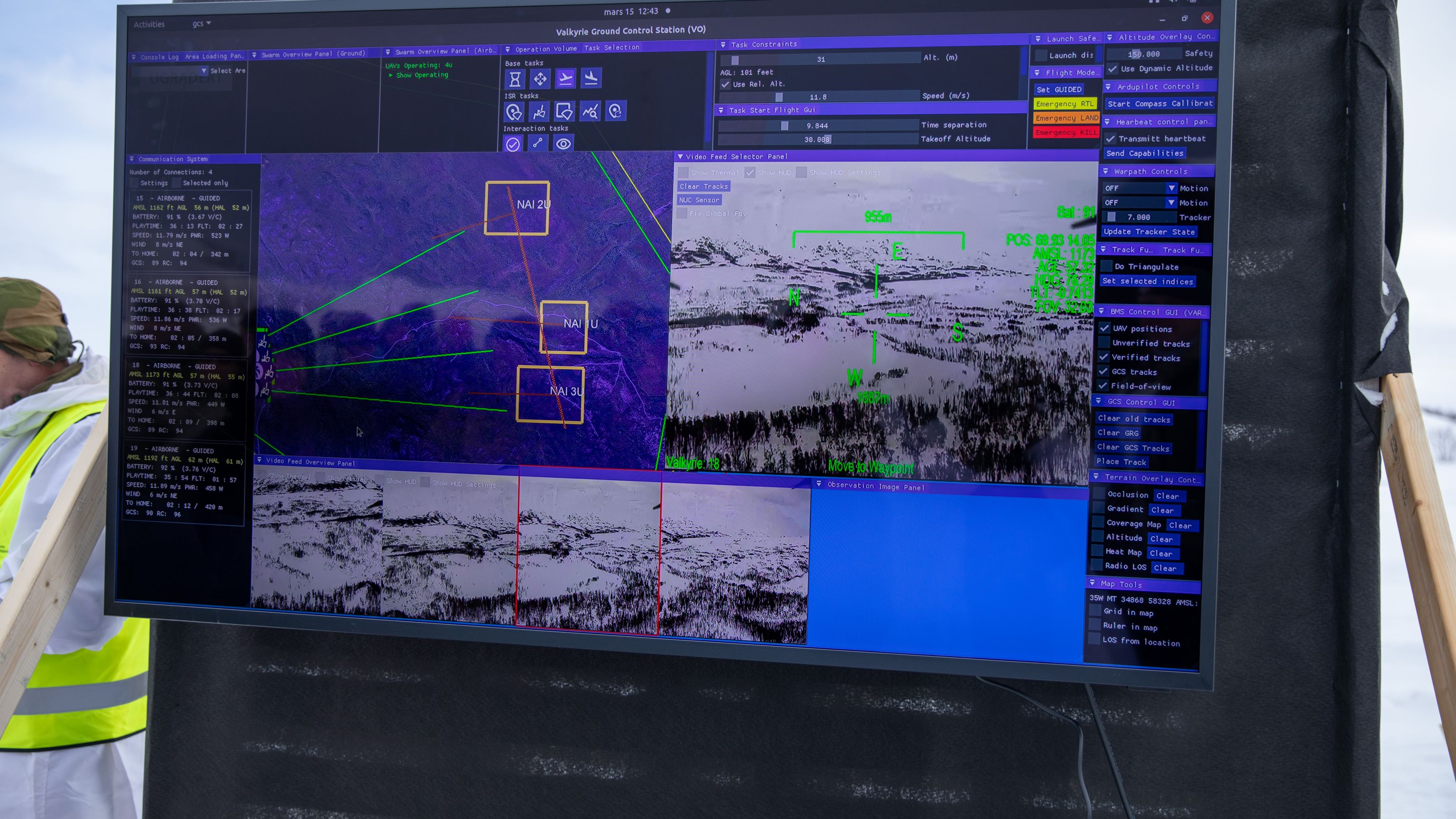This screenshot has width=1456, height=819.
Task: Select the checkmark circle interaction task
Action: [513, 144]
